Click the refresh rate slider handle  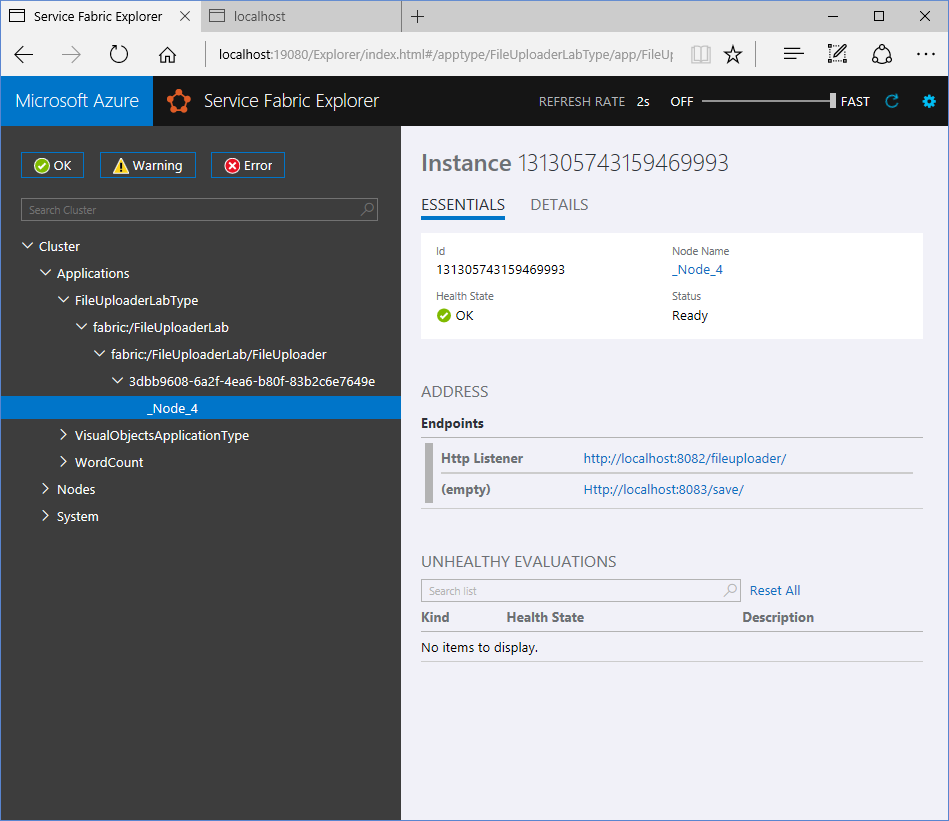[832, 101]
